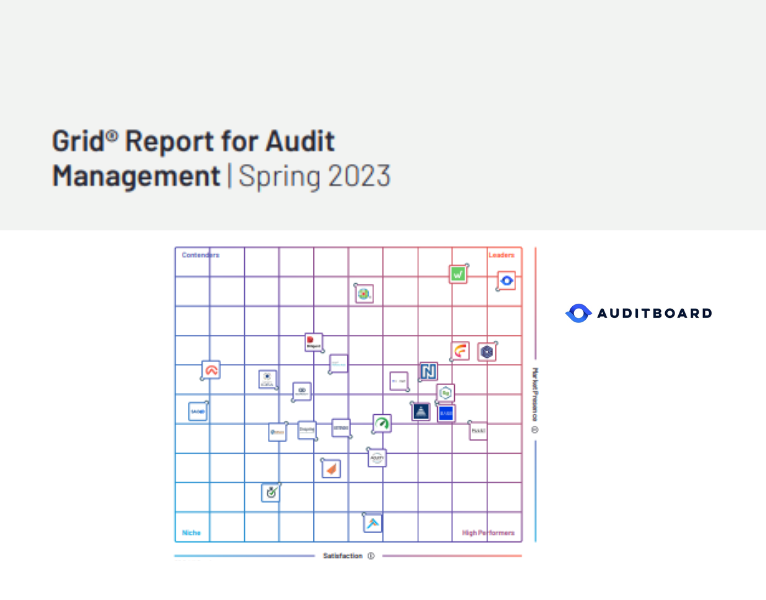Open the red cube logo marker

click(x=313, y=342)
